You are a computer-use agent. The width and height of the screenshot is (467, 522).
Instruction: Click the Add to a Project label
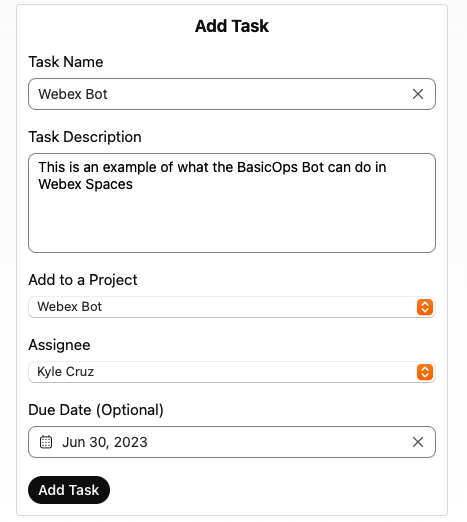click(83, 280)
